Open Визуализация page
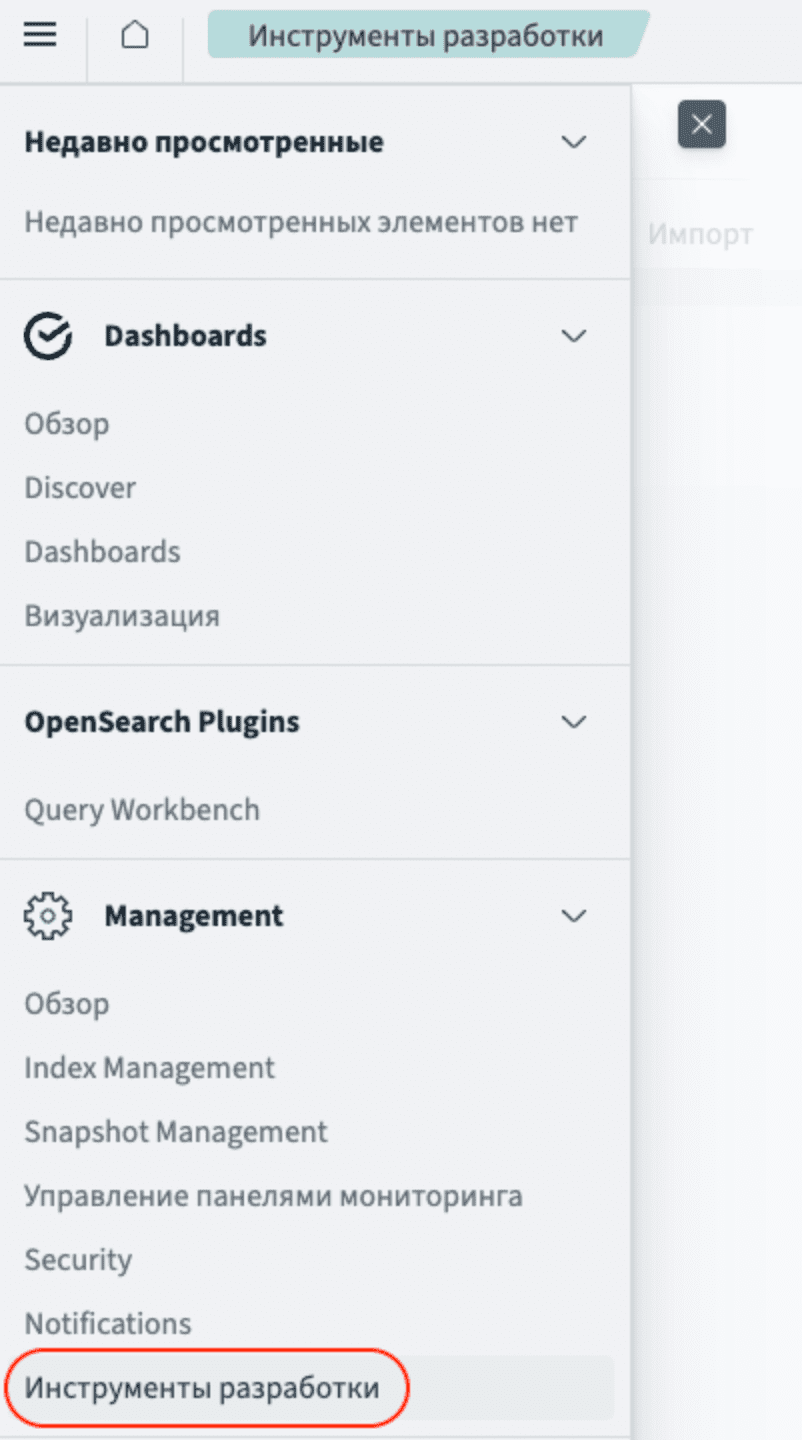The width and height of the screenshot is (802, 1440). point(121,616)
